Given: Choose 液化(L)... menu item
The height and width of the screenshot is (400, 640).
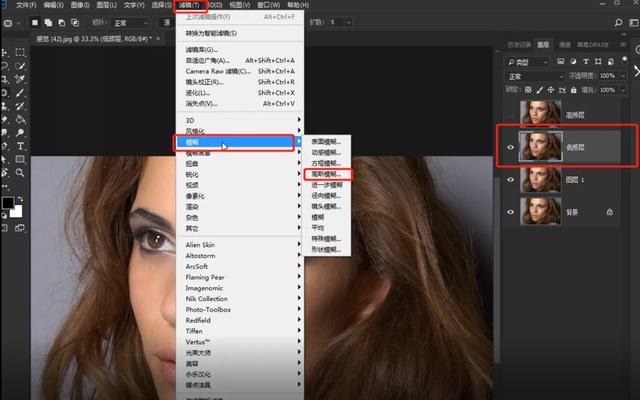Looking at the screenshot, I should pos(240,93).
